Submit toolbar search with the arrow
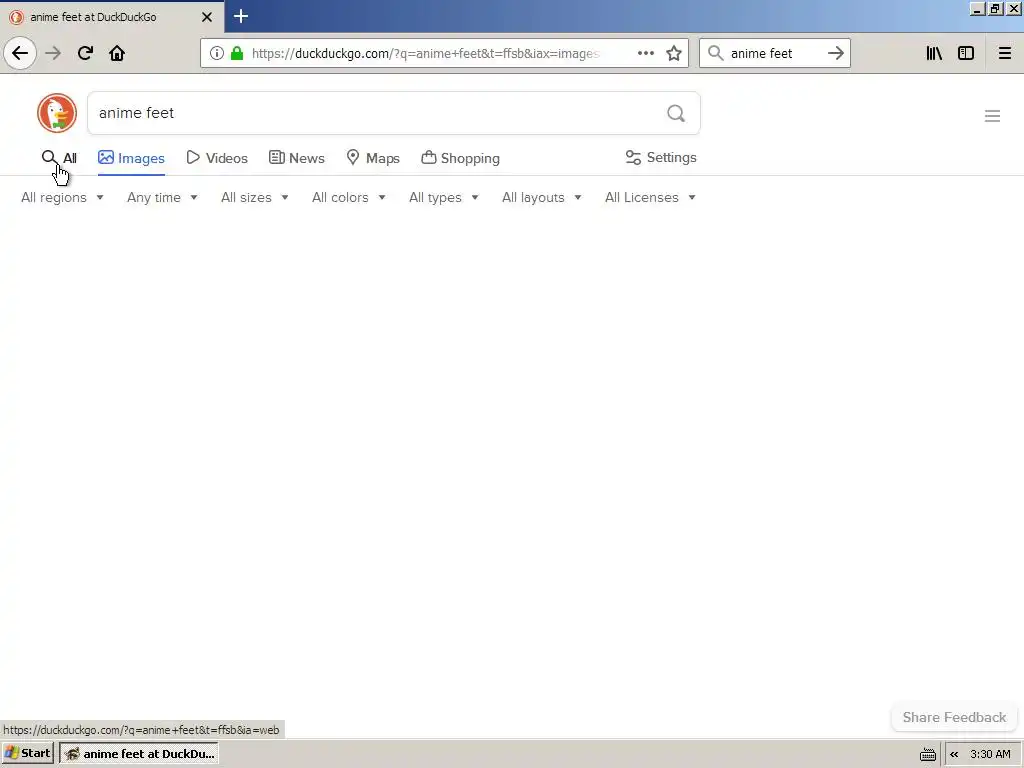This screenshot has width=1024, height=768. click(835, 53)
